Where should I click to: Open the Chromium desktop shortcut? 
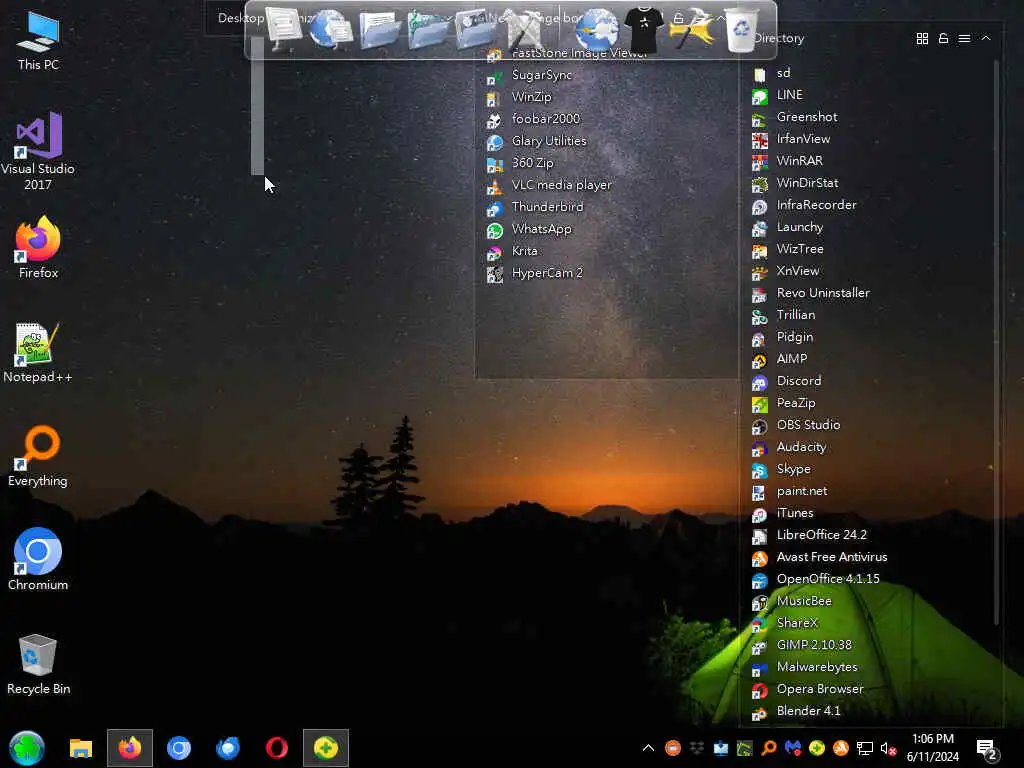click(x=38, y=559)
